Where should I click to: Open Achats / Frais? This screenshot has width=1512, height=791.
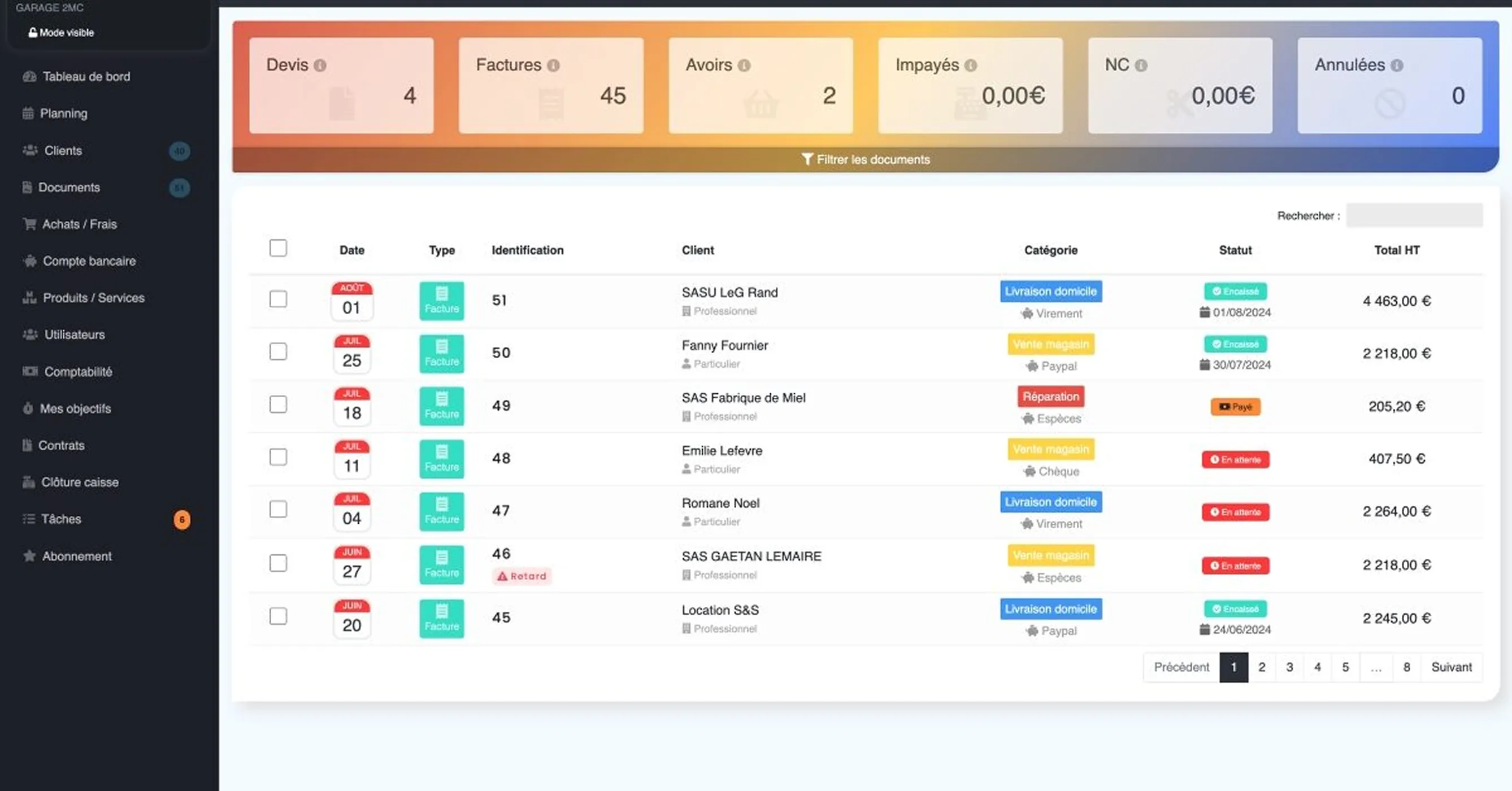[x=79, y=224]
